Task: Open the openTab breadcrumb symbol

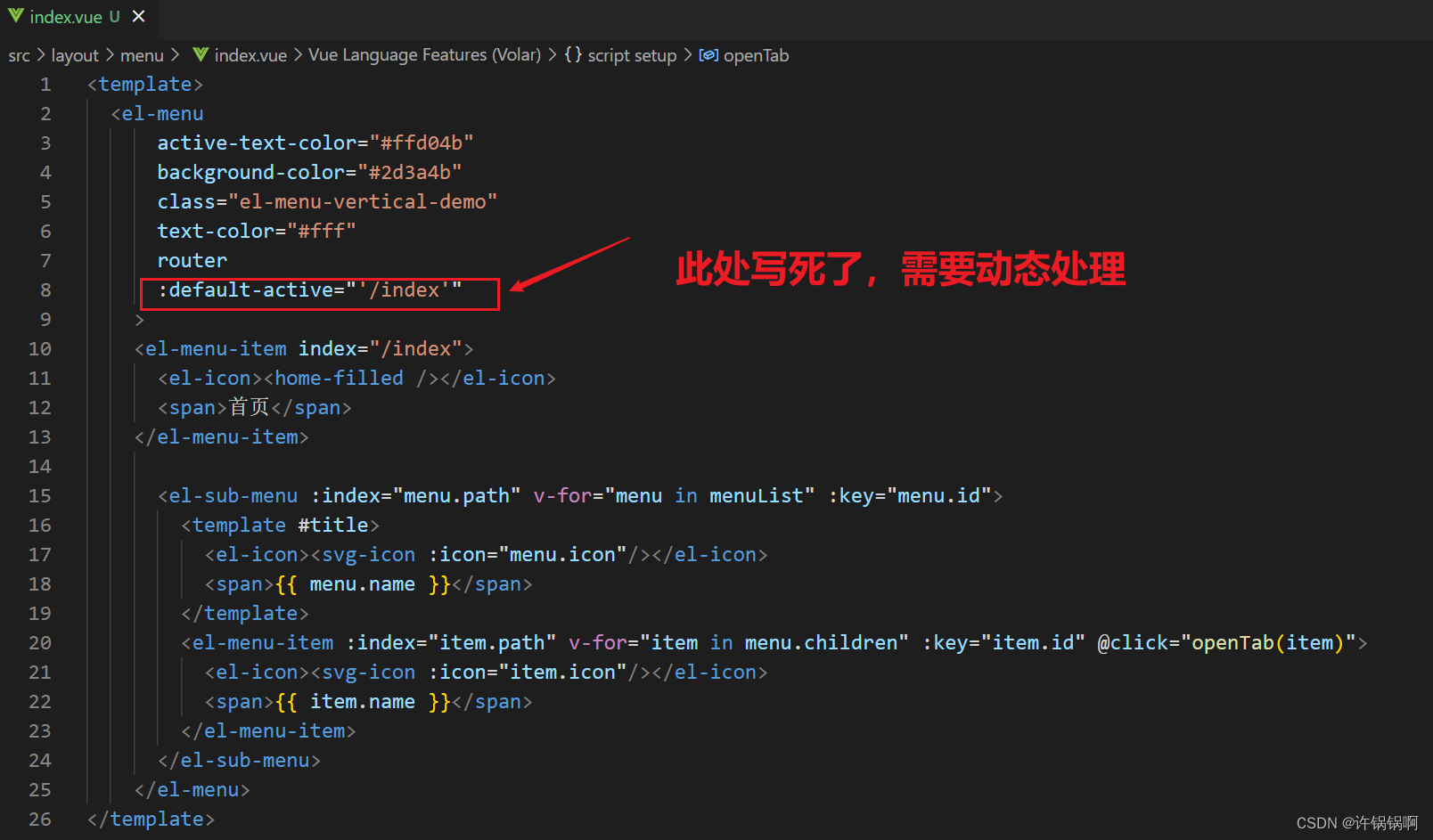Action: tap(756, 55)
